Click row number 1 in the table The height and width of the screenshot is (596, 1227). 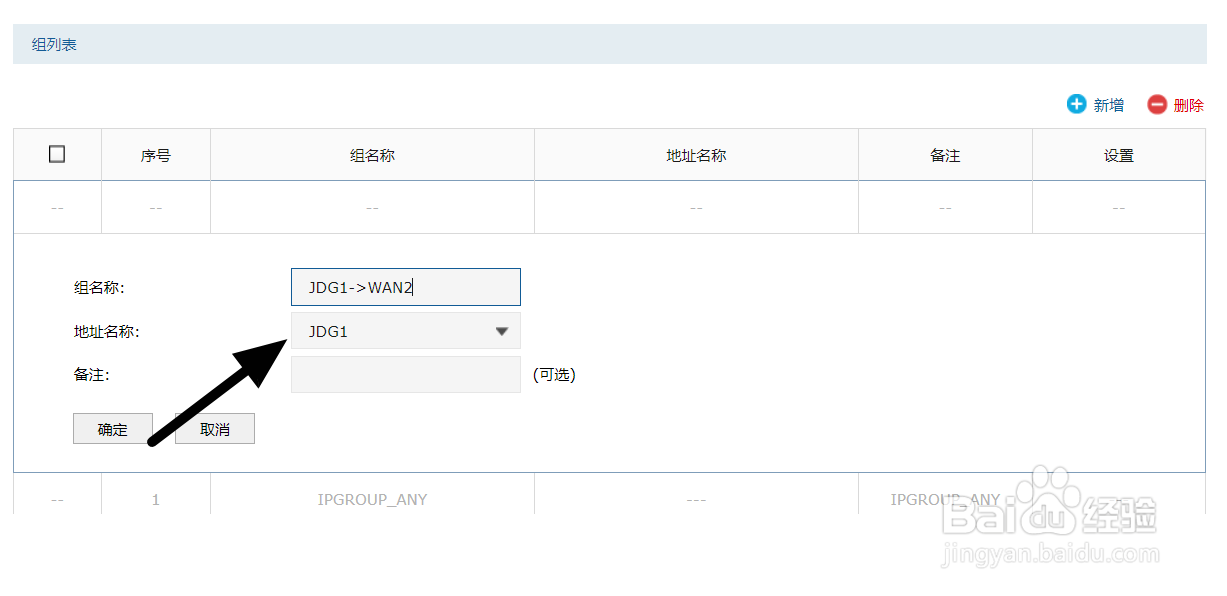coord(156,499)
